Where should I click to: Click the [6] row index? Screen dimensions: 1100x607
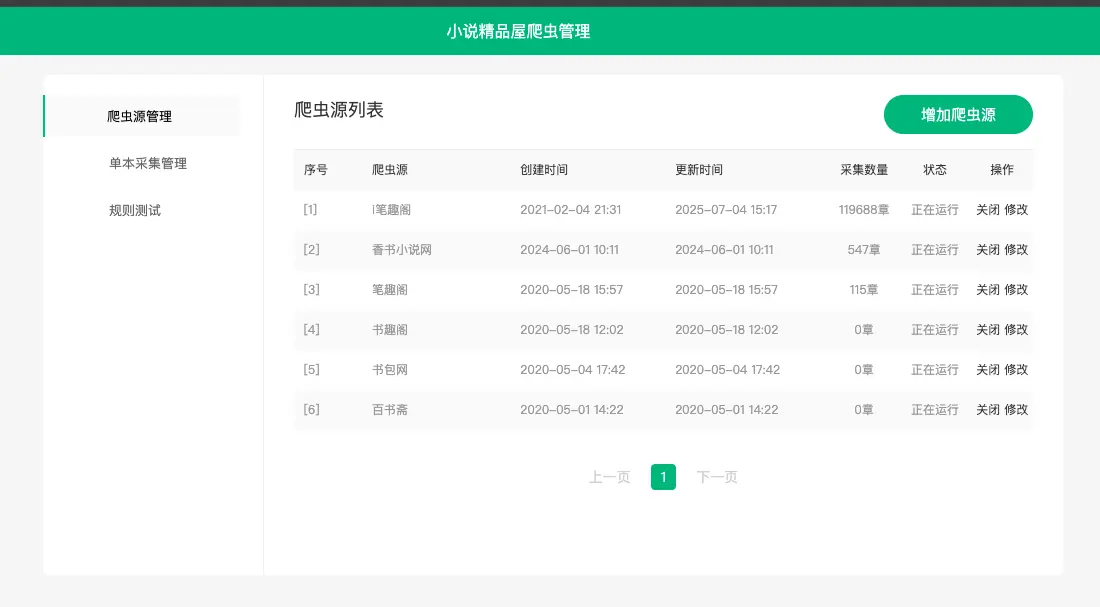pyautogui.click(x=311, y=410)
